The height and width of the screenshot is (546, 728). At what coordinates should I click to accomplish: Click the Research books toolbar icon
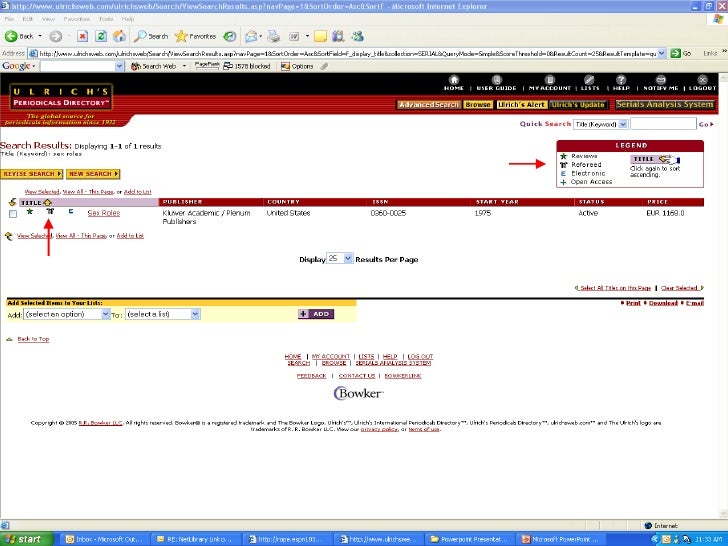tap(338, 36)
